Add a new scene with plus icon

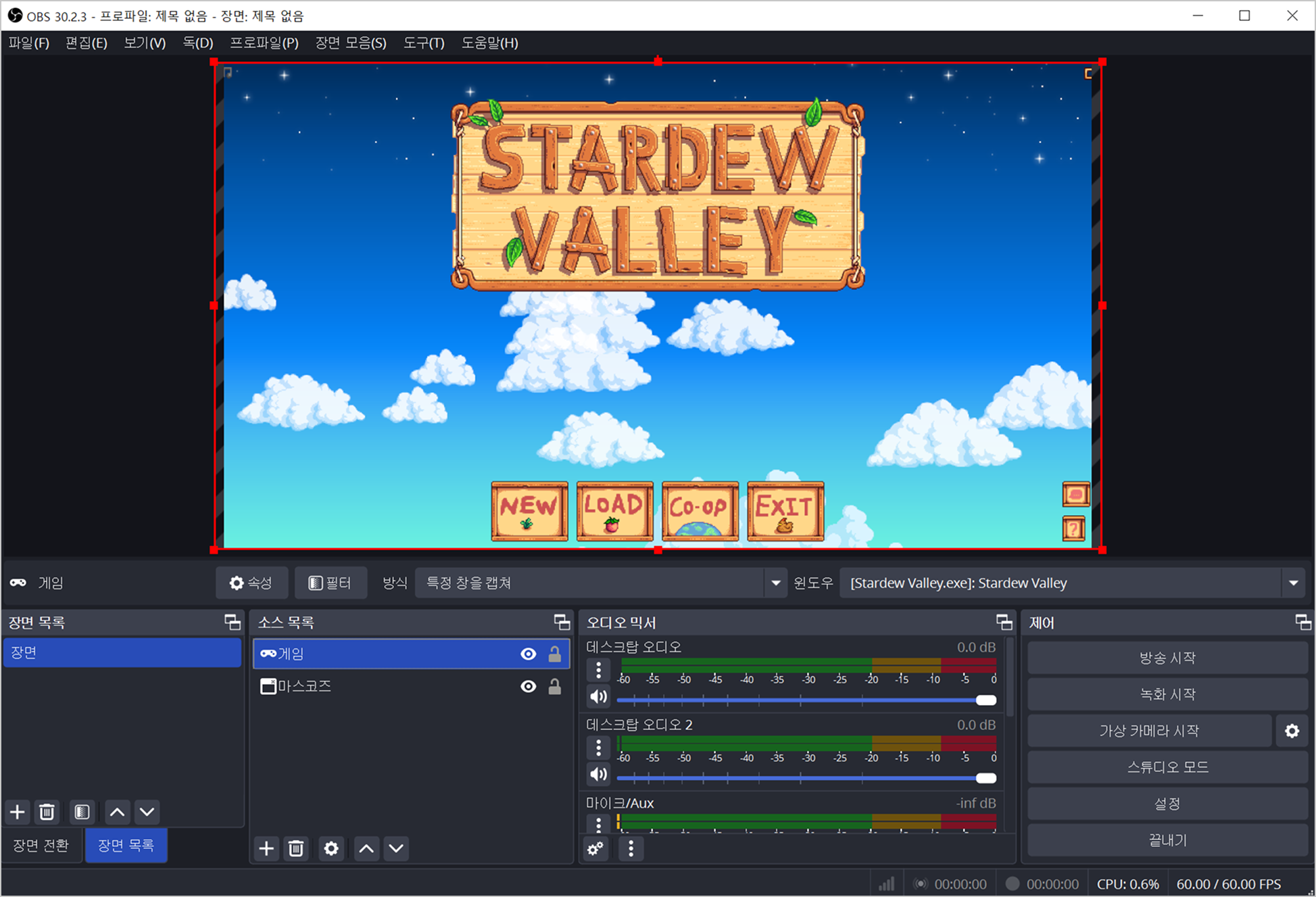(x=18, y=812)
